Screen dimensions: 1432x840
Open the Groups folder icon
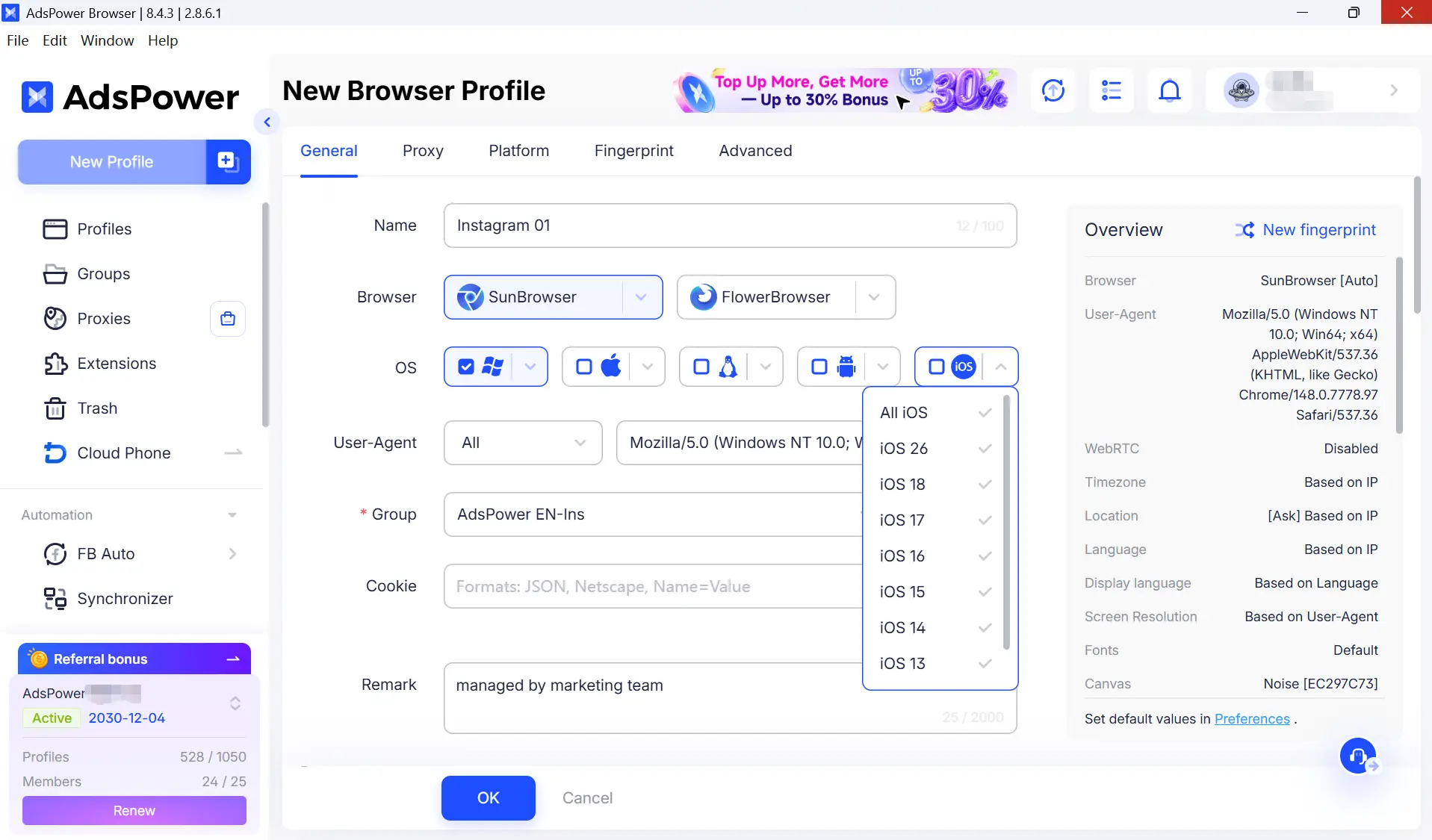55,274
